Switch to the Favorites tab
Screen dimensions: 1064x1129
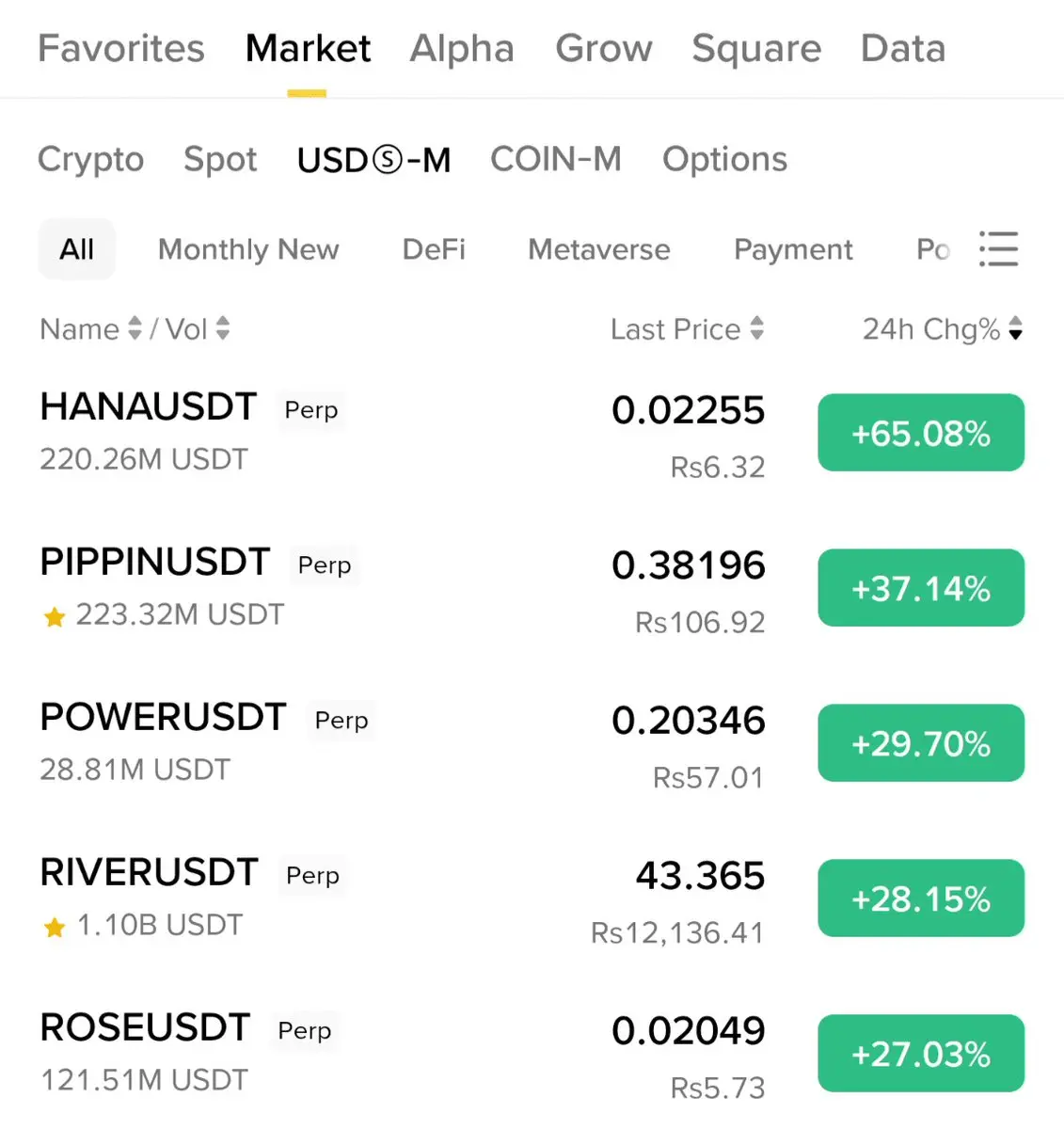pyautogui.click(x=121, y=49)
